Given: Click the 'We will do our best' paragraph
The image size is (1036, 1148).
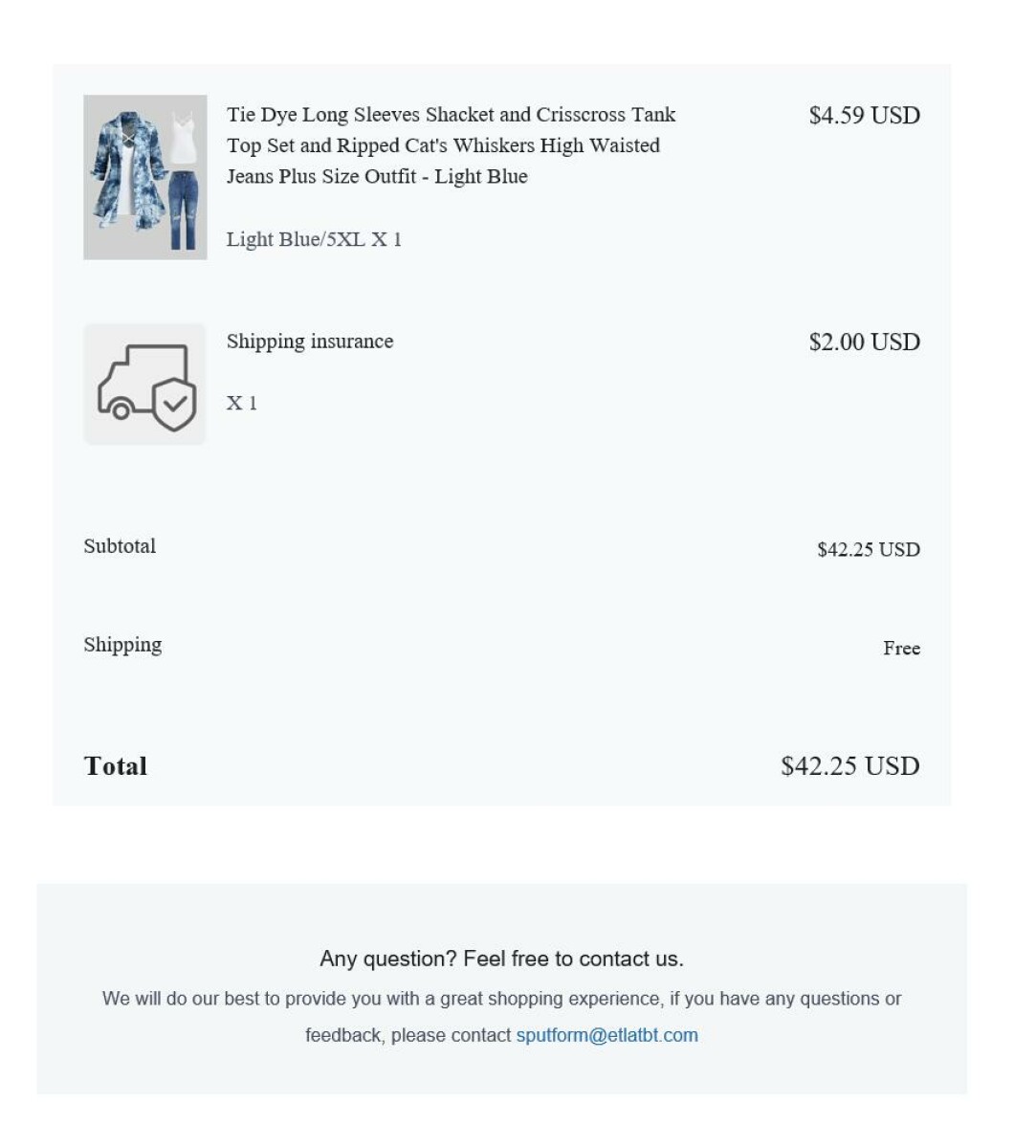Looking at the screenshot, I should coord(501,999).
